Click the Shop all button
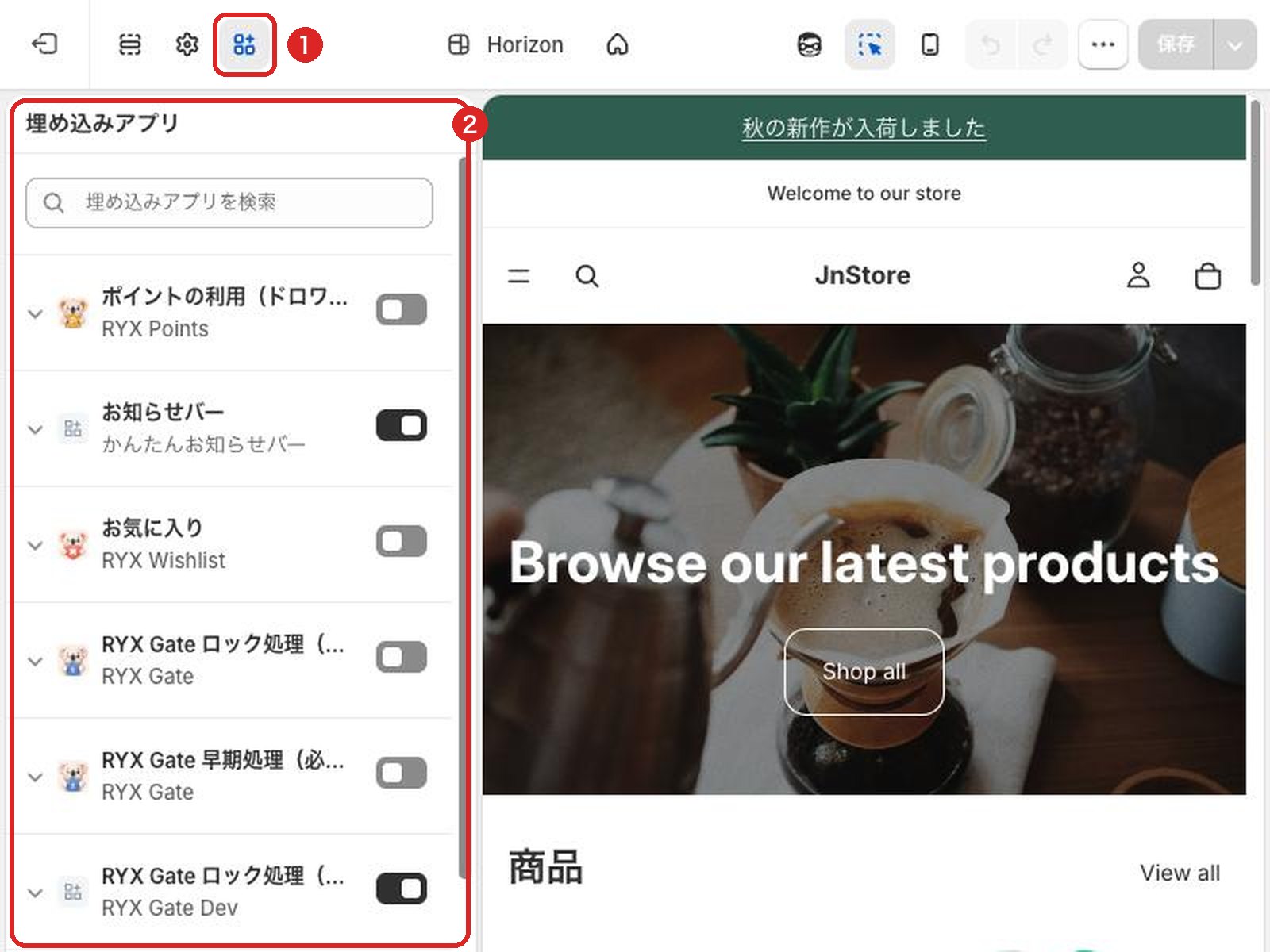The image size is (1270, 952). [864, 671]
